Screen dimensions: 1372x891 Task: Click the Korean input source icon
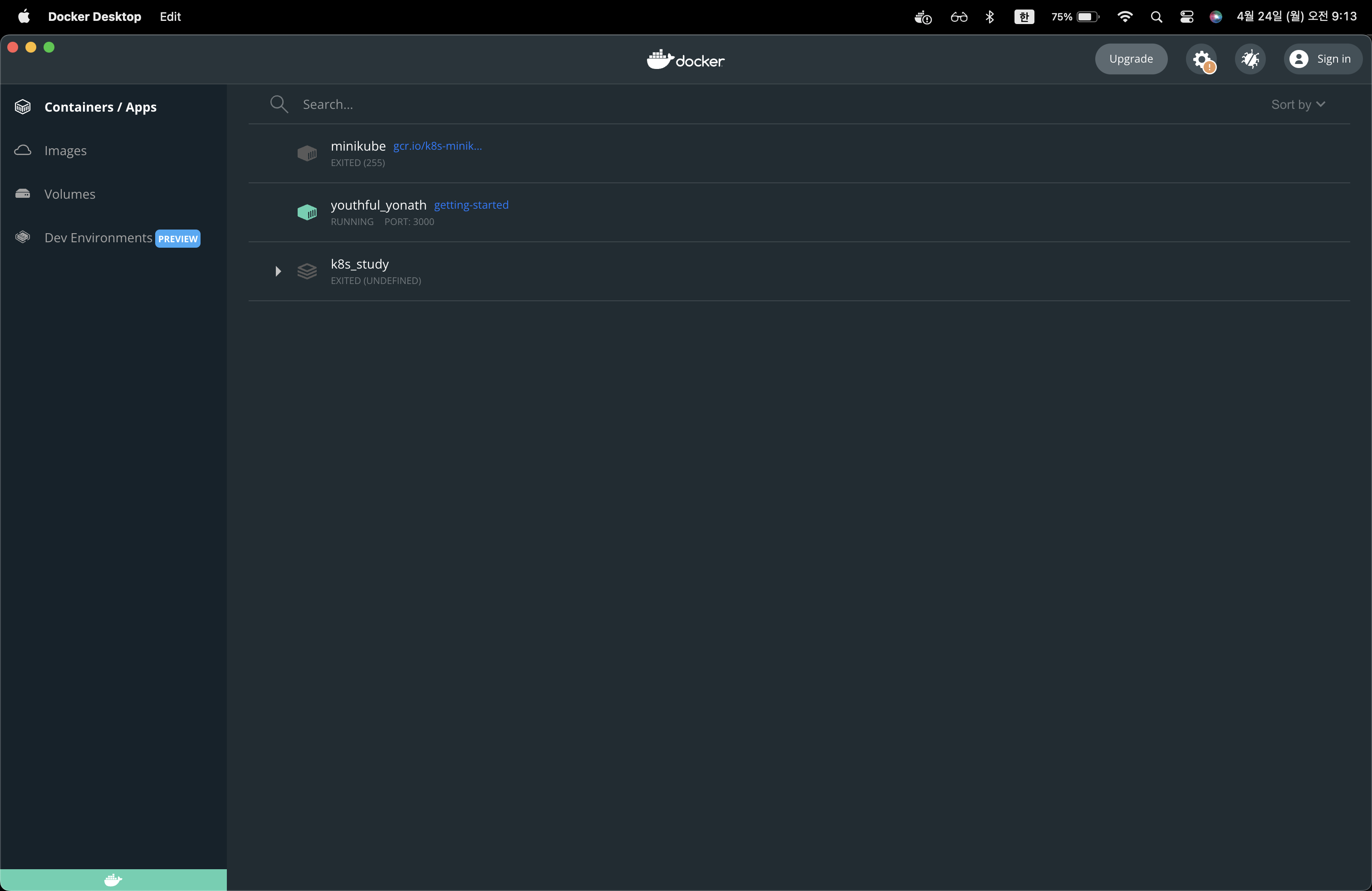pyautogui.click(x=1024, y=17)
